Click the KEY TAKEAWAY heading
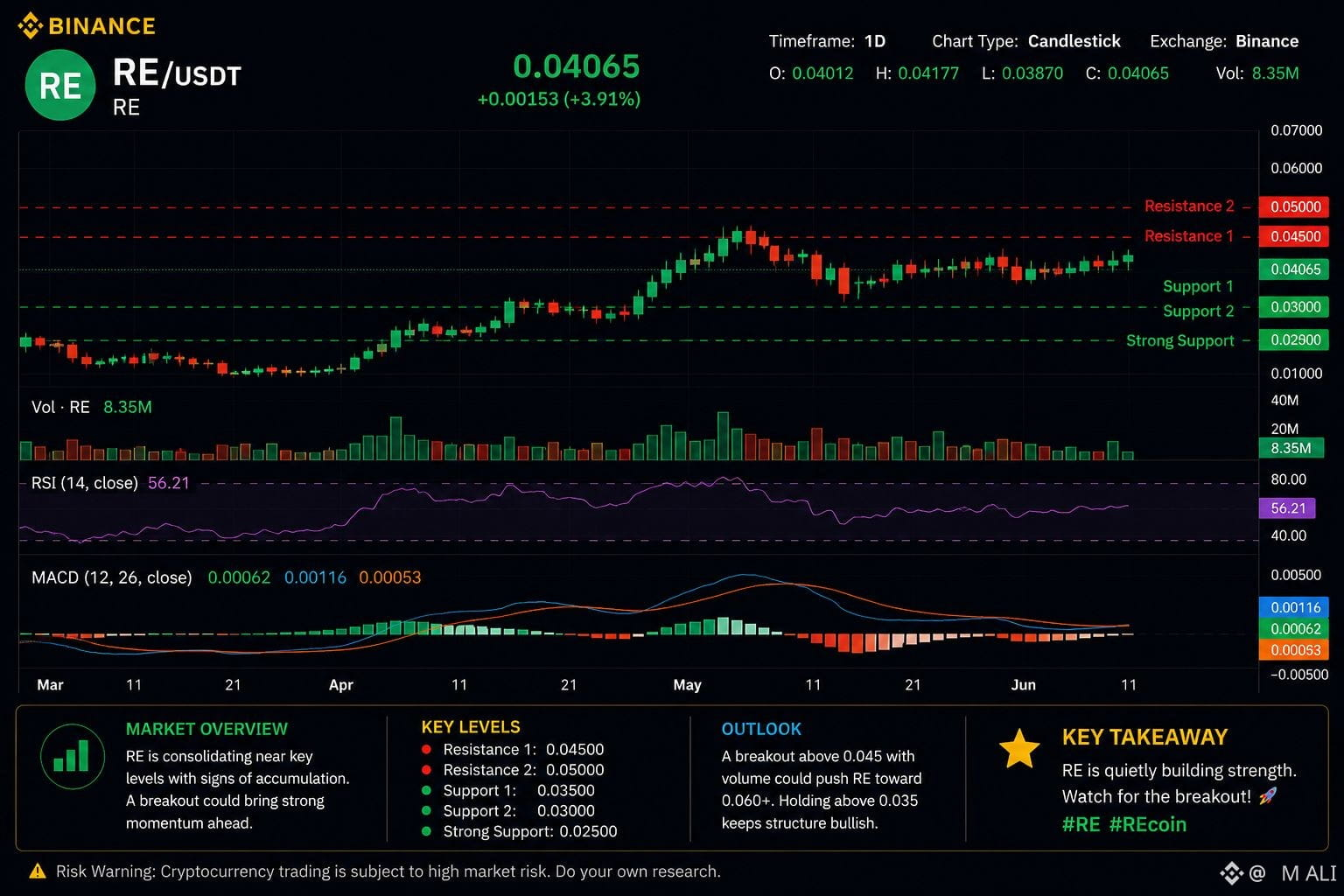The image size is (1344, 896). coord(1144,738)
